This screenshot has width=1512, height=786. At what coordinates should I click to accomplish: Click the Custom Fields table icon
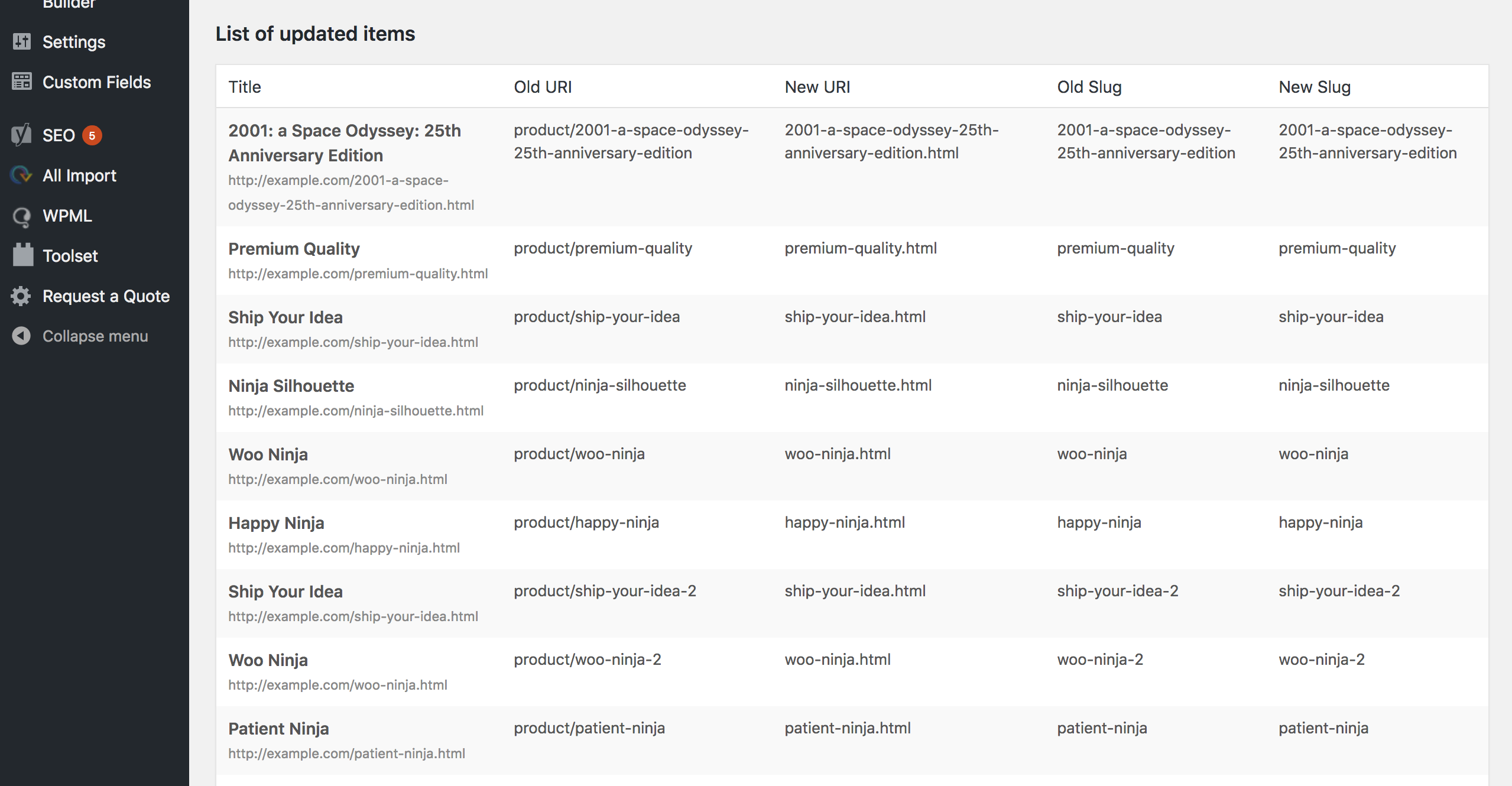pyautogui.click(x=22, y=82)
